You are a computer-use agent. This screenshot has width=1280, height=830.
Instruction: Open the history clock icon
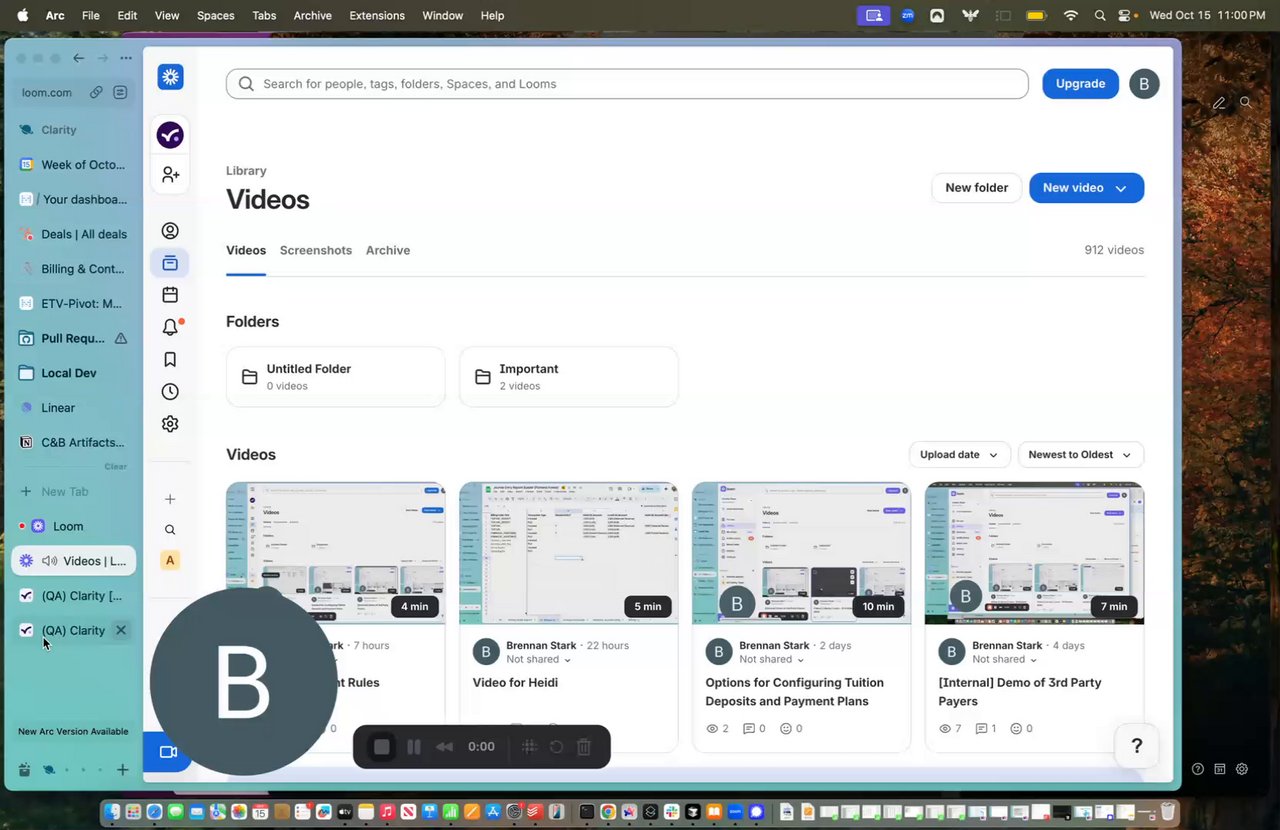tap(170, 391)
